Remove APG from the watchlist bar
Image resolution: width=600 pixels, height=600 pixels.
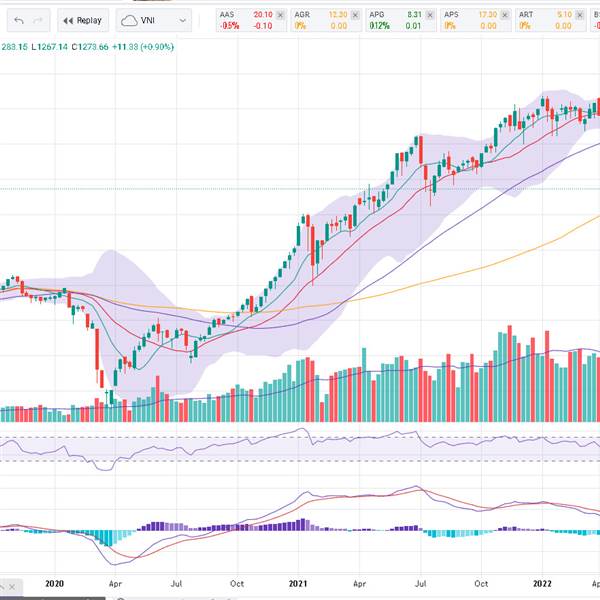coord(430,15)
